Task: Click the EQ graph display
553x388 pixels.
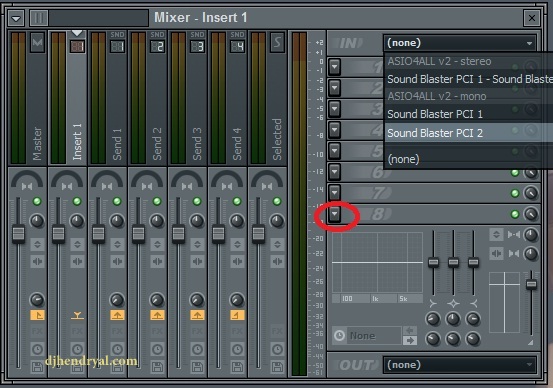Action: pos(377,262)
